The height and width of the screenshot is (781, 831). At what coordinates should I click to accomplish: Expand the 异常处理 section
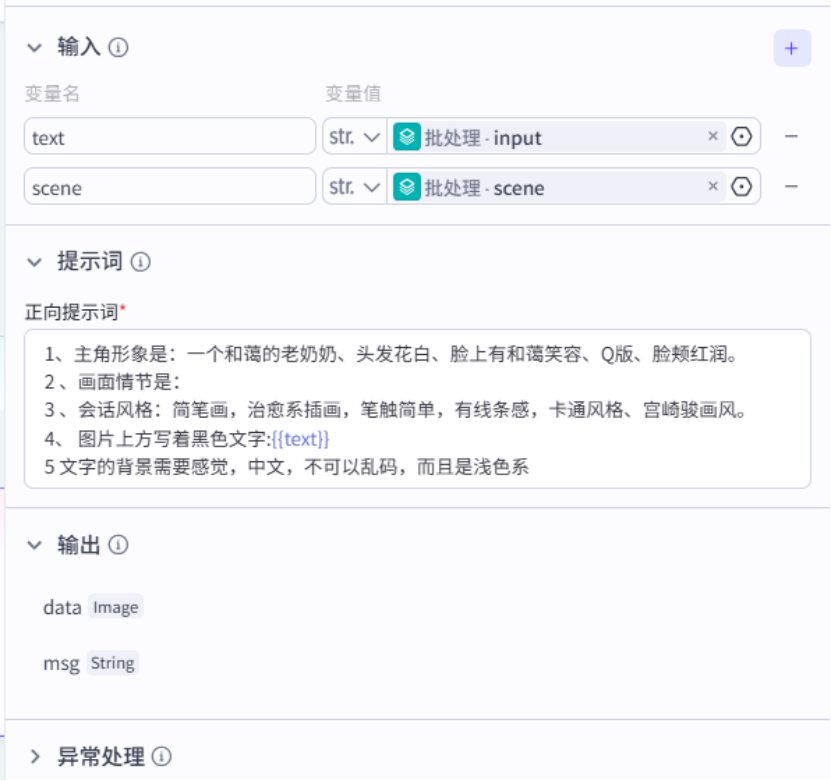tap(36, 757)
